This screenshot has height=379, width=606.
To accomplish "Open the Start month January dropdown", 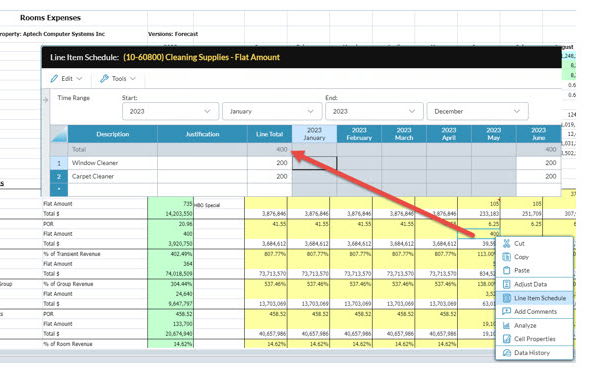I will coord(272,111).
